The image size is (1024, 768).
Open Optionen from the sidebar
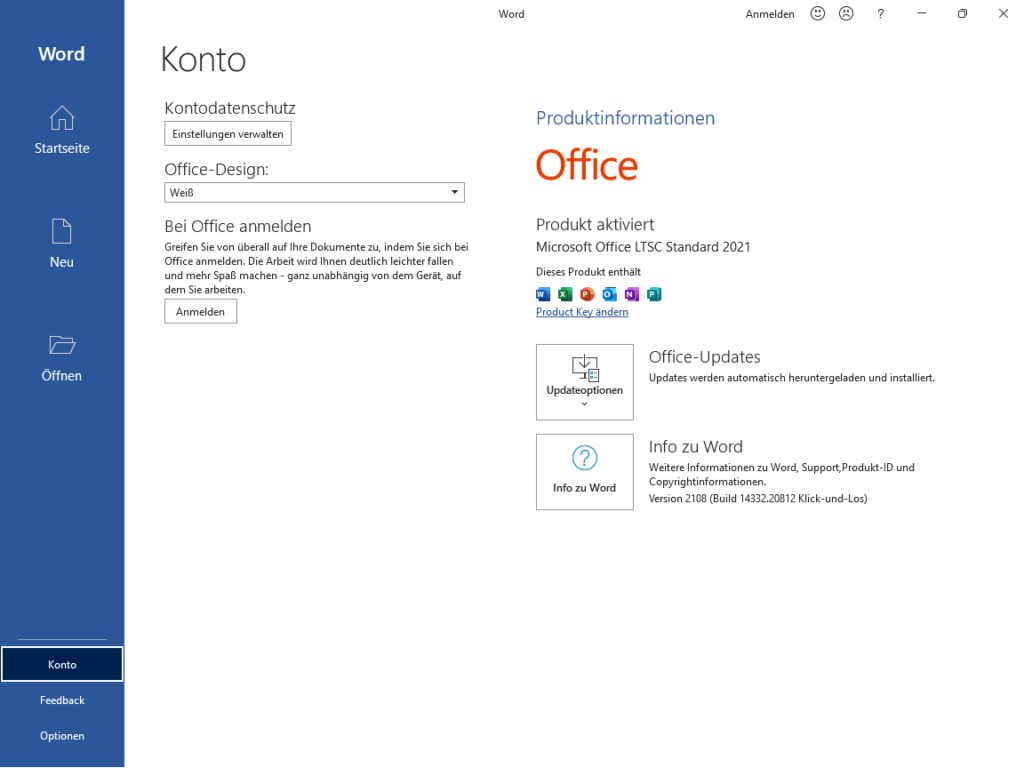pyautogui.click(x=62, y=736)
